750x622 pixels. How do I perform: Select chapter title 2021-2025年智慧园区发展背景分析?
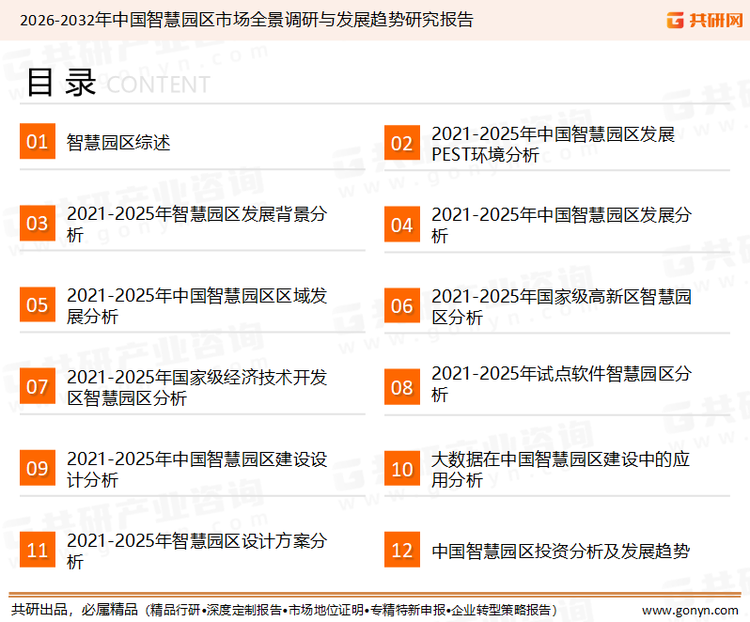coord(197,224)
